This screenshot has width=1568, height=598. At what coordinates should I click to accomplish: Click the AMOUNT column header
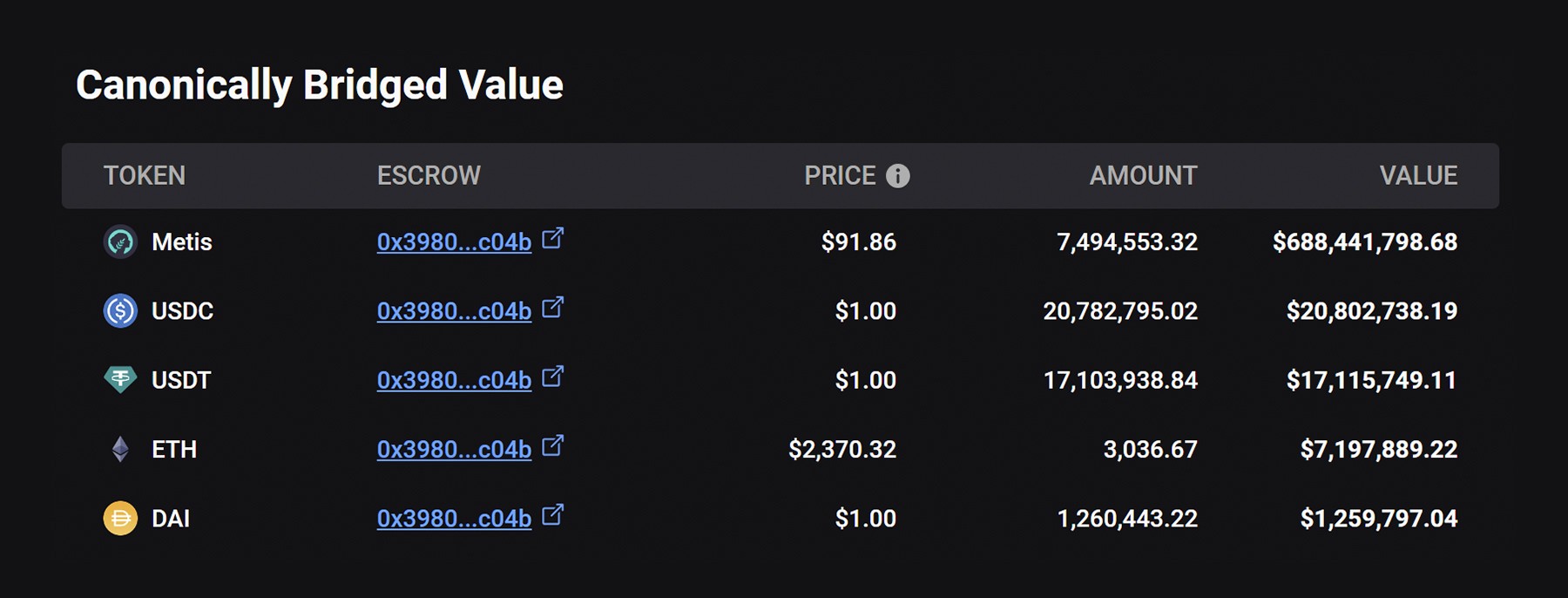(x=1143, y=176)
